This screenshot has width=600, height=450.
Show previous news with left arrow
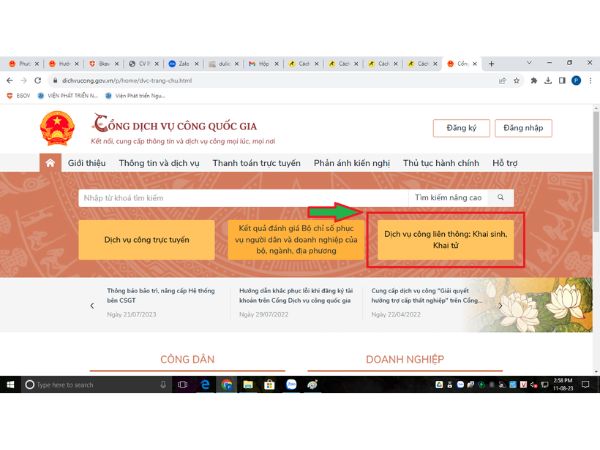(x=92, y=306)
